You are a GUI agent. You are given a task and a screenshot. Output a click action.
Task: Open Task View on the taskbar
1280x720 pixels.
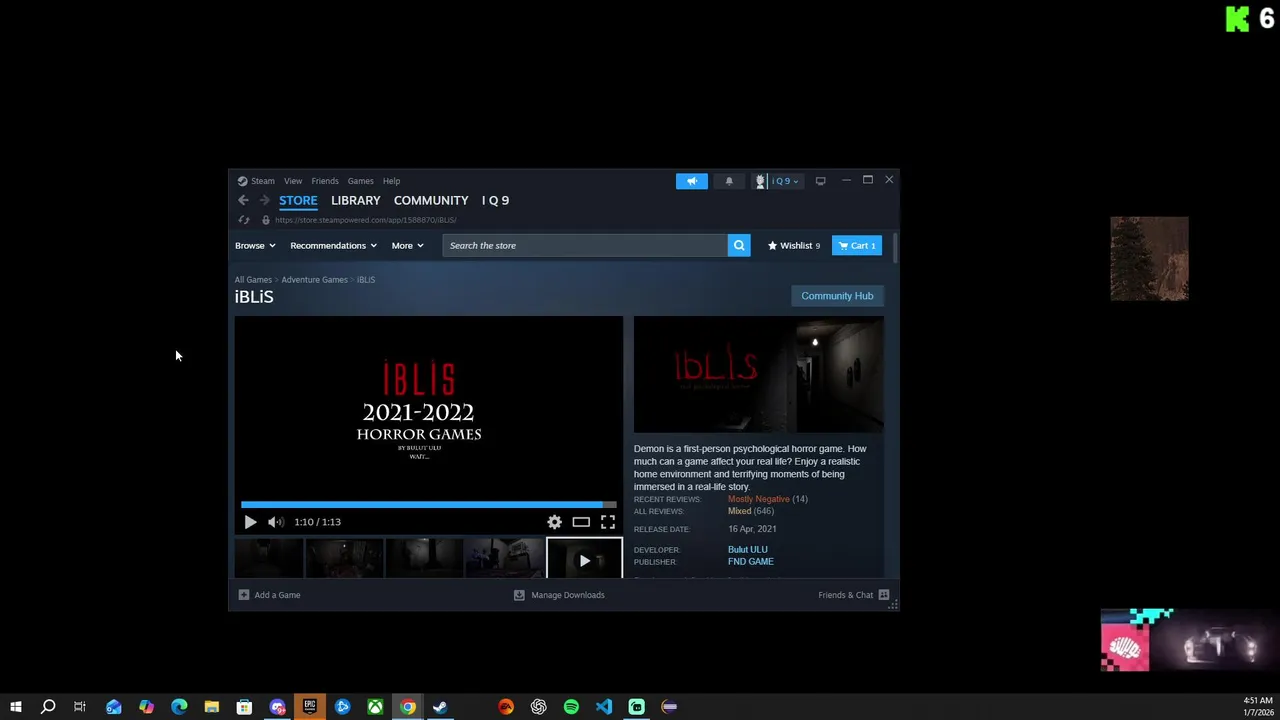pyautogui.click(x=80, y=707)
